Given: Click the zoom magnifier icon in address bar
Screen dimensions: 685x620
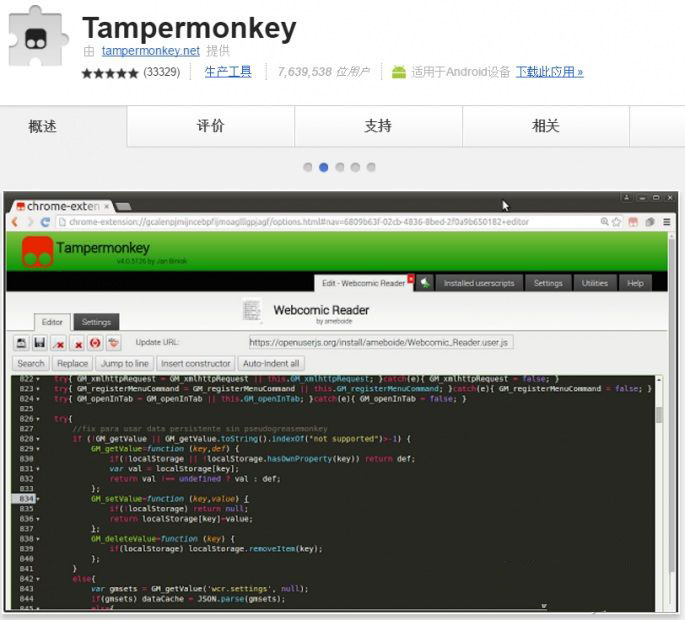Looking at the screenshot, I should pyautogui.click(x=604, y=222).
